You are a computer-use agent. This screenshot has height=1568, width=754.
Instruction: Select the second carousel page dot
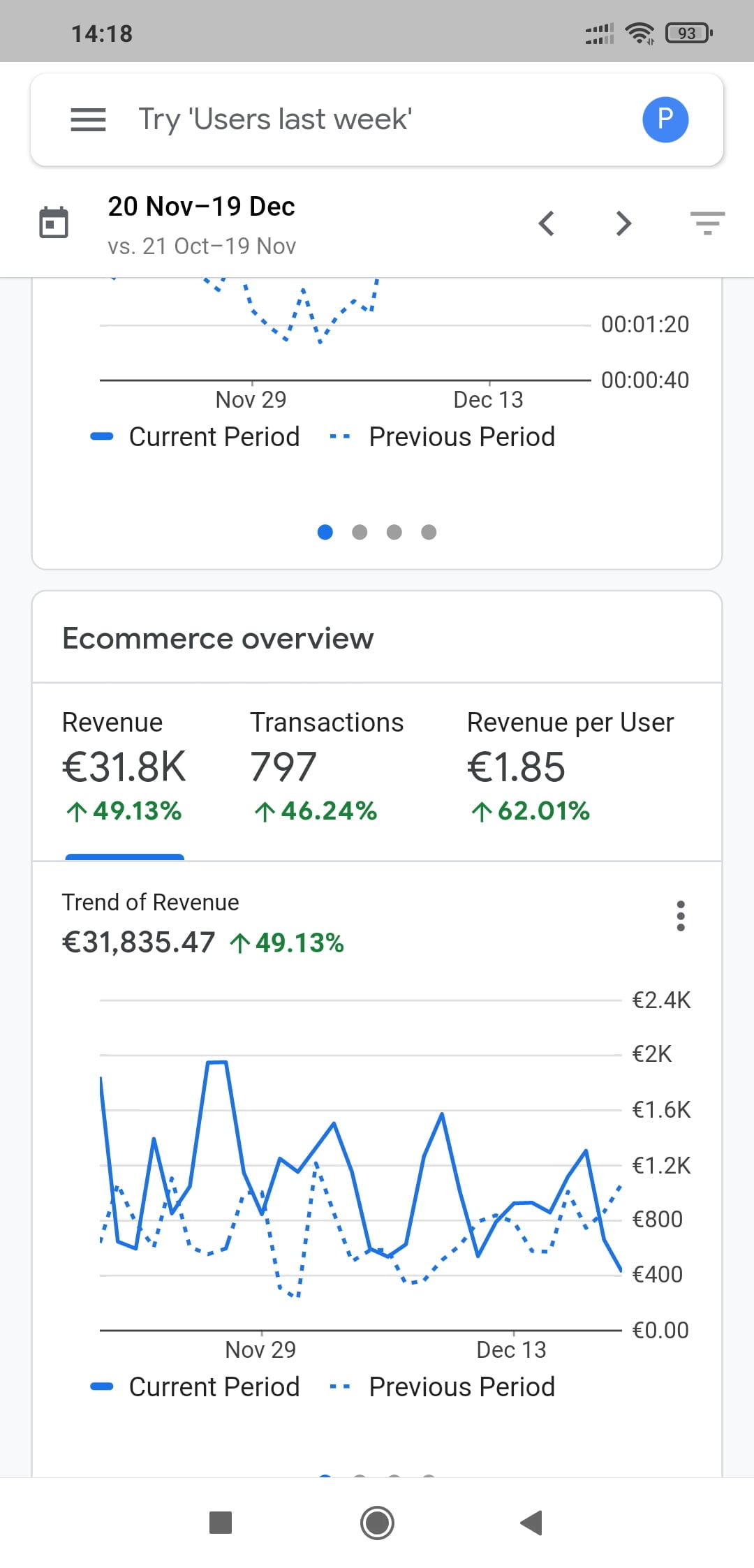[x=360, y=533]
